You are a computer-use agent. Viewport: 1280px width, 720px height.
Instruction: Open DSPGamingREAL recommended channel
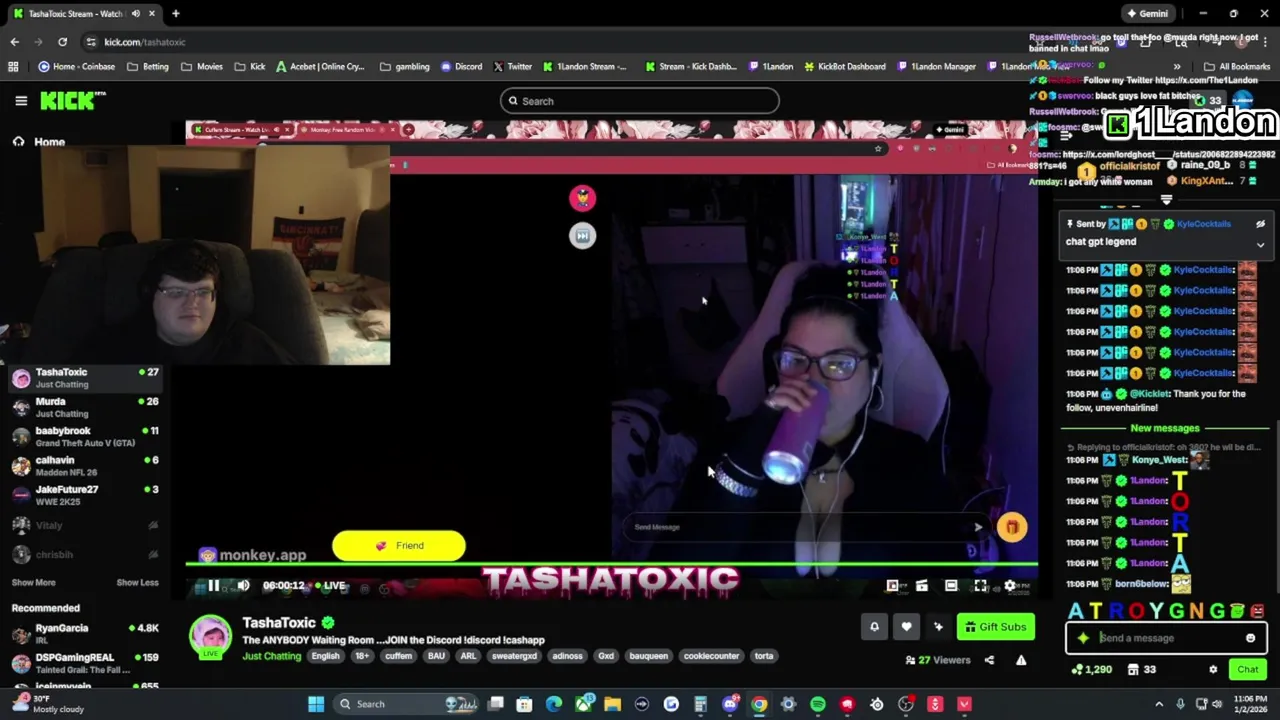pyautogui.click(x=84, y=662)
